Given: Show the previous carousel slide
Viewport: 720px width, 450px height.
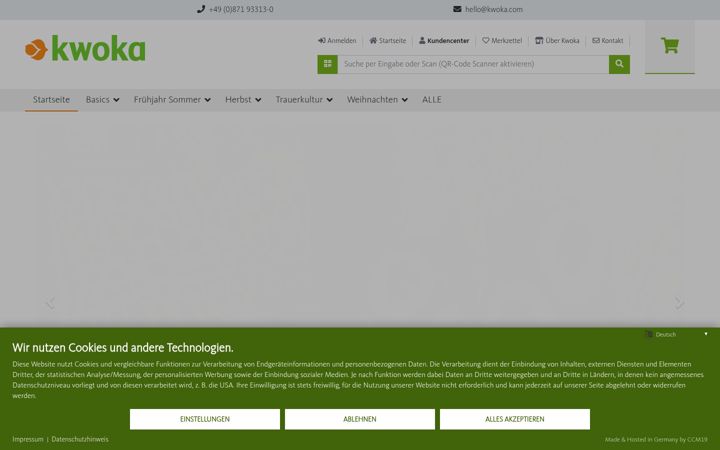Looking at the screenshot, I should coord(51,303).
